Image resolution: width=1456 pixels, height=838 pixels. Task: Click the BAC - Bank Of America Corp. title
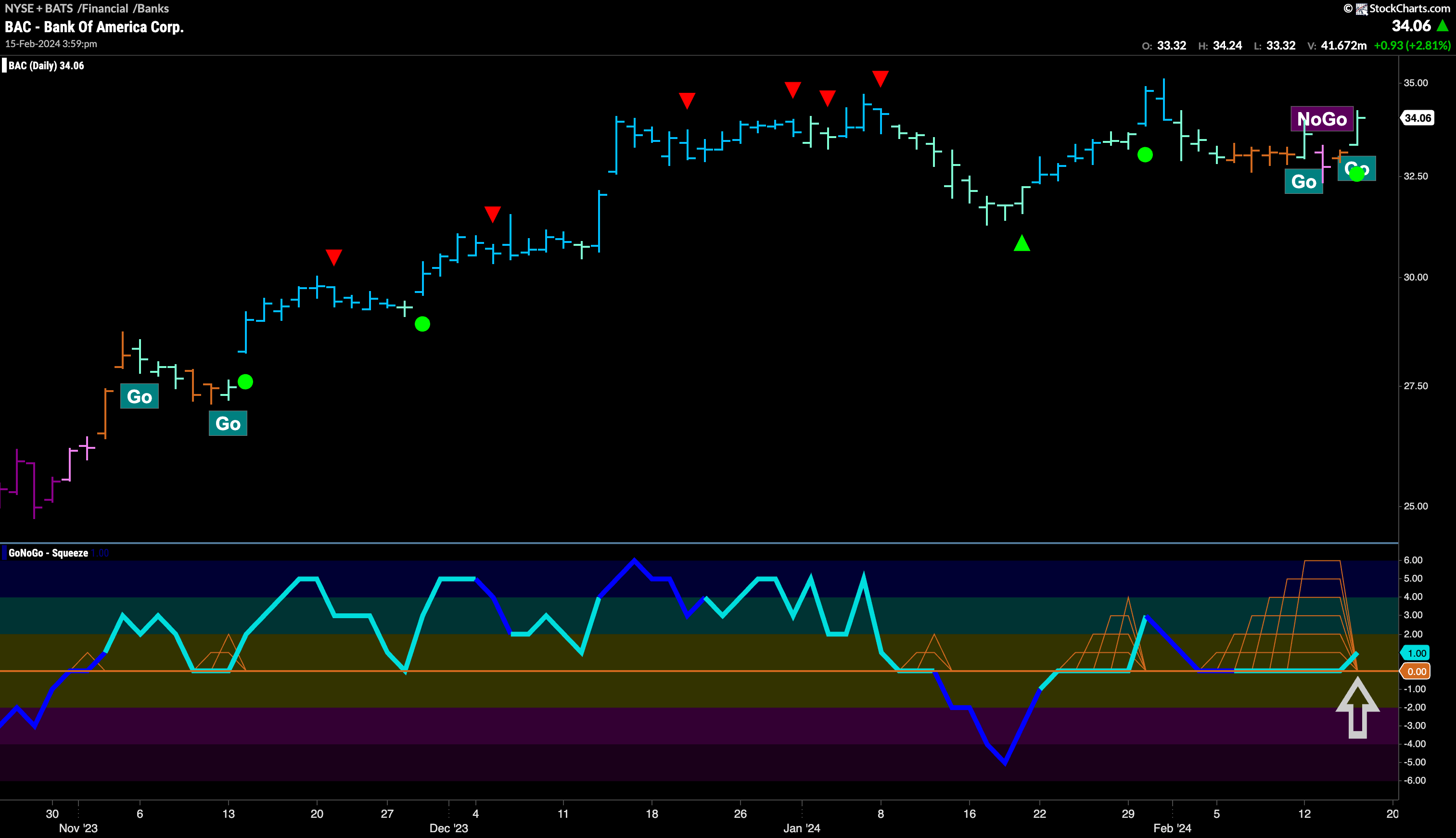tap(94, 27)
